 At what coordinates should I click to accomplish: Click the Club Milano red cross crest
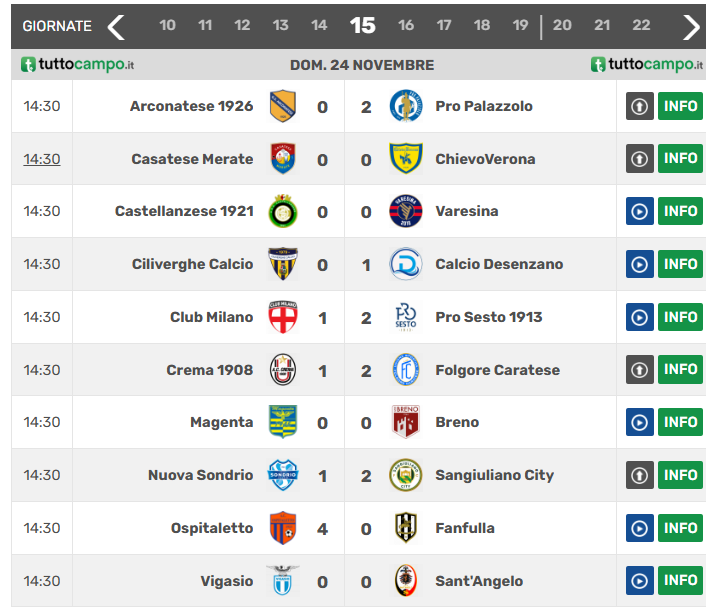coord(283,317)
